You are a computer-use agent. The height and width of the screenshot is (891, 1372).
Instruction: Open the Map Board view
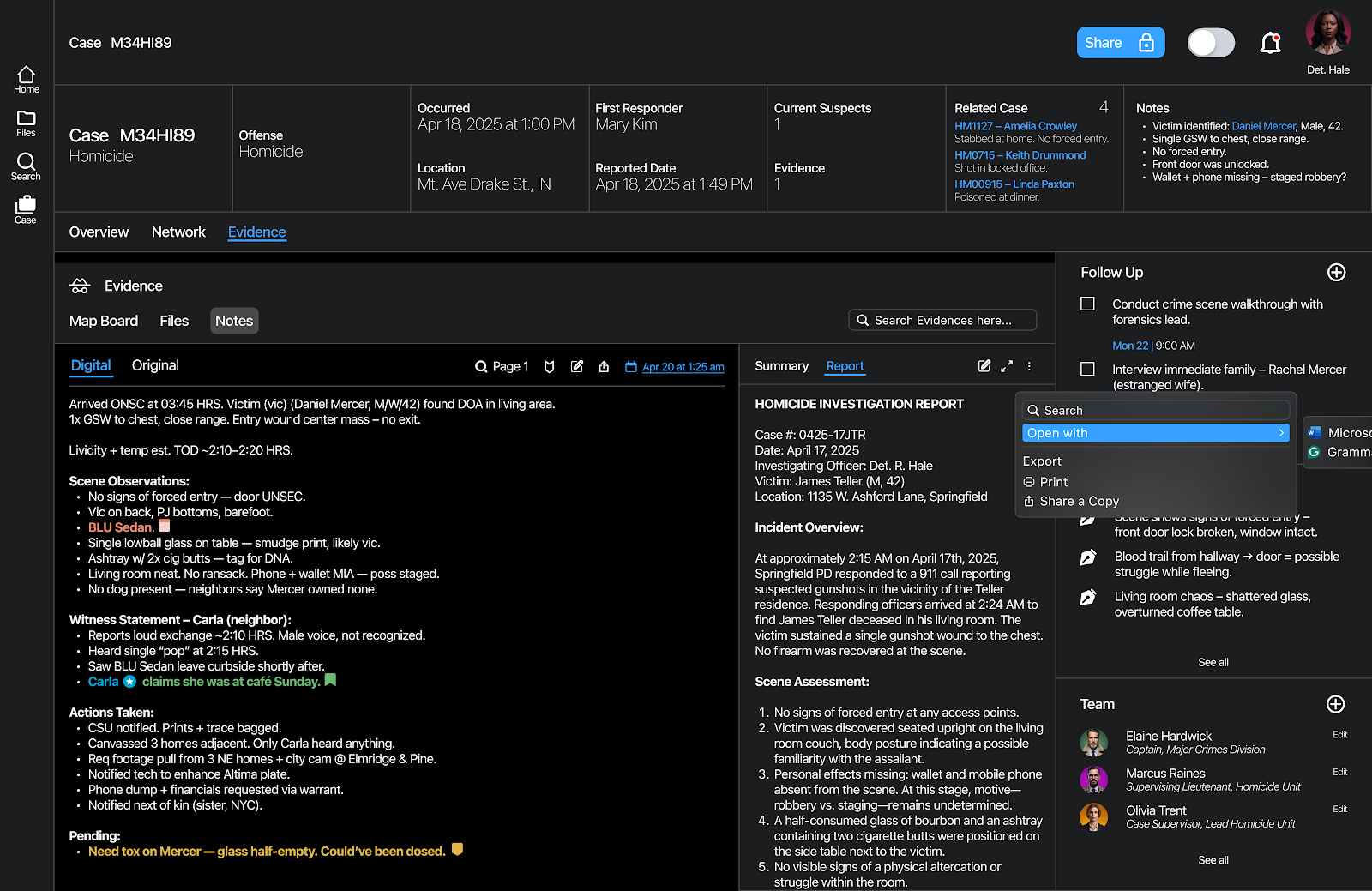[104, 321]
